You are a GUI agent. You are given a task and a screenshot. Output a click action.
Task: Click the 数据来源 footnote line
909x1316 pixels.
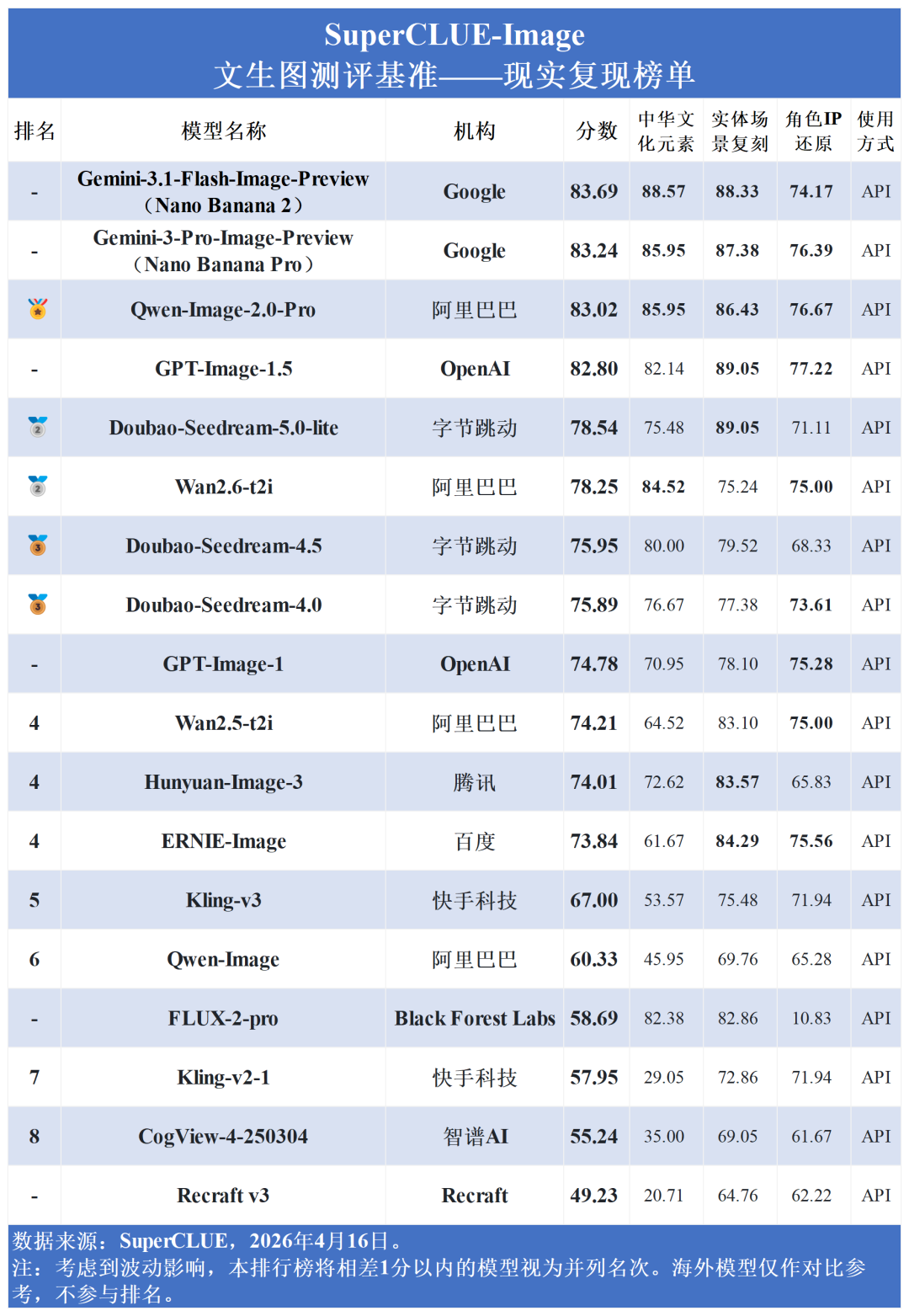point(207,1241)
